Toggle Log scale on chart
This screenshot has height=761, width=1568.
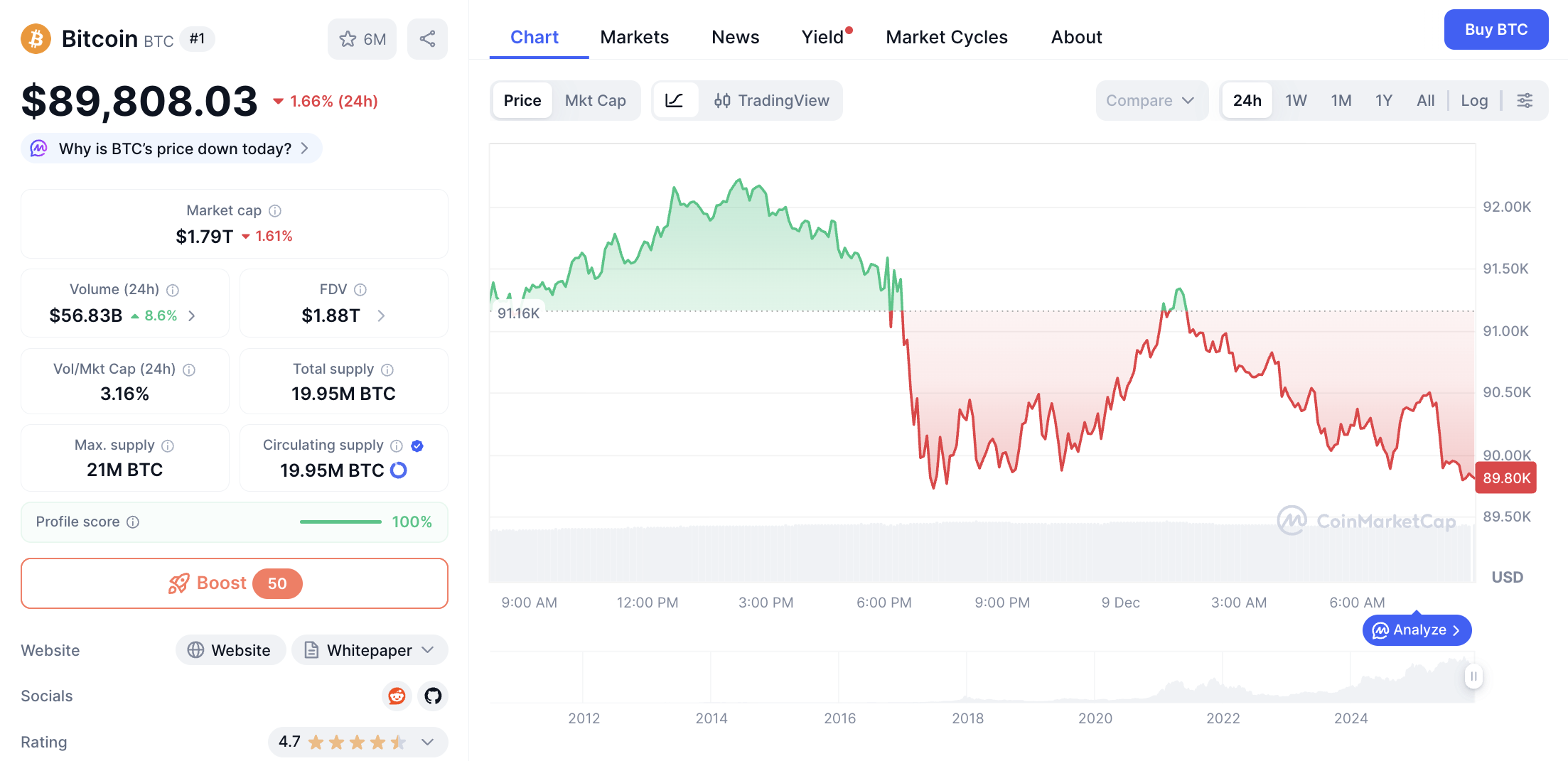1473,100
